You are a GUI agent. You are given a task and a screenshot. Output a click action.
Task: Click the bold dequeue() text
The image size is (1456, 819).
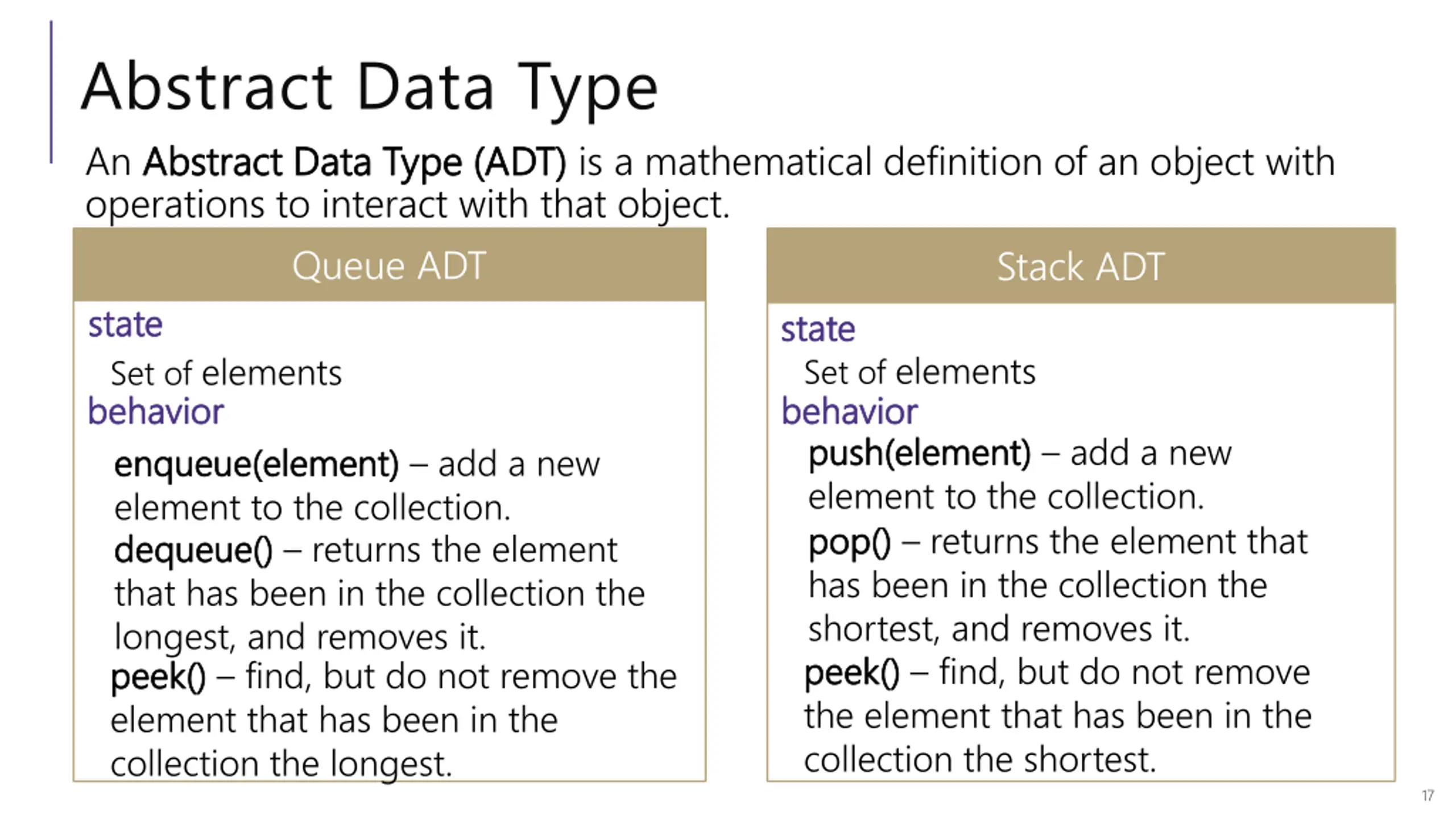(193, 551)
